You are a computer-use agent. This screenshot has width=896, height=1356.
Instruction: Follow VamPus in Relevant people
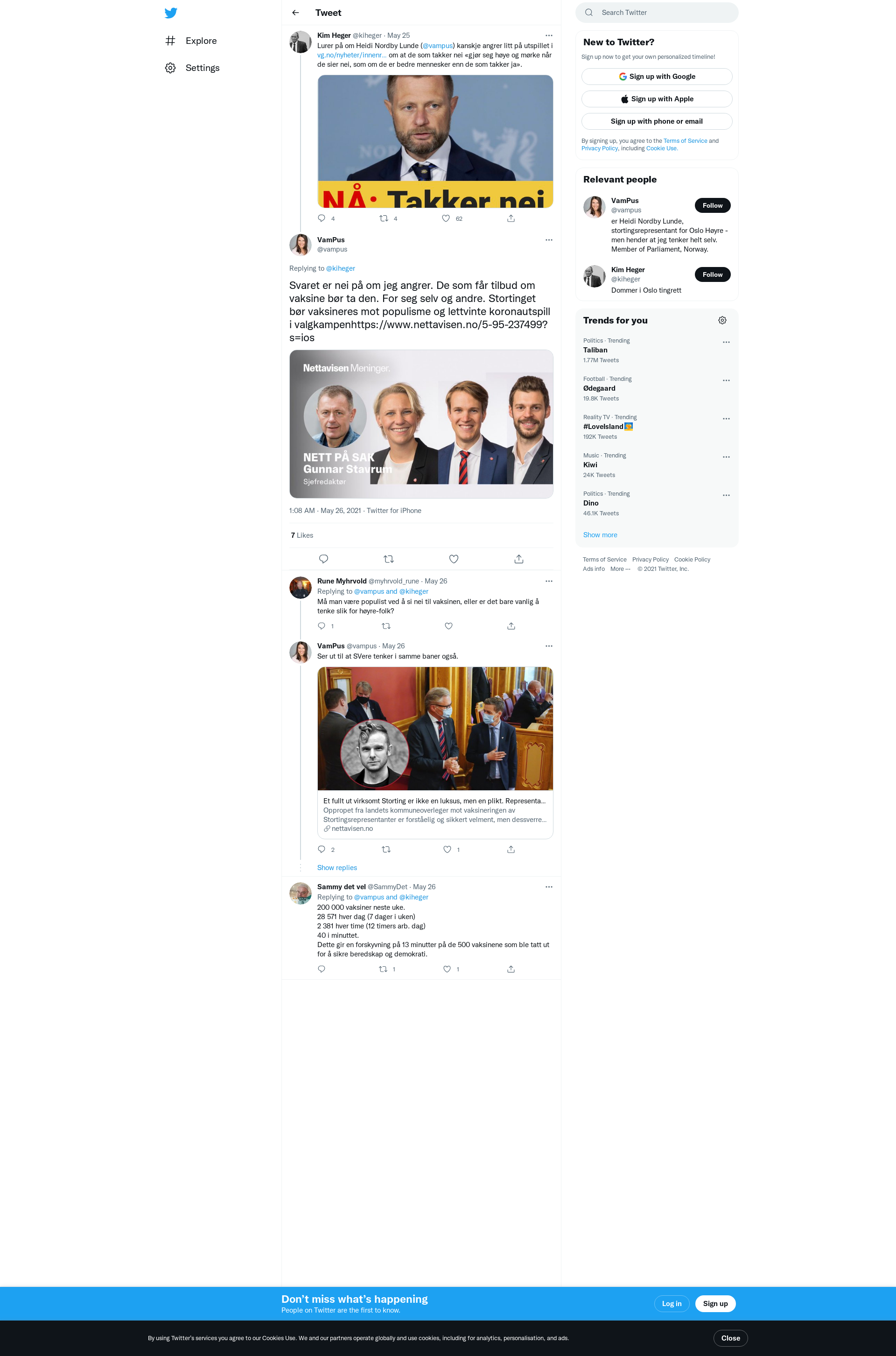(713, 206)
